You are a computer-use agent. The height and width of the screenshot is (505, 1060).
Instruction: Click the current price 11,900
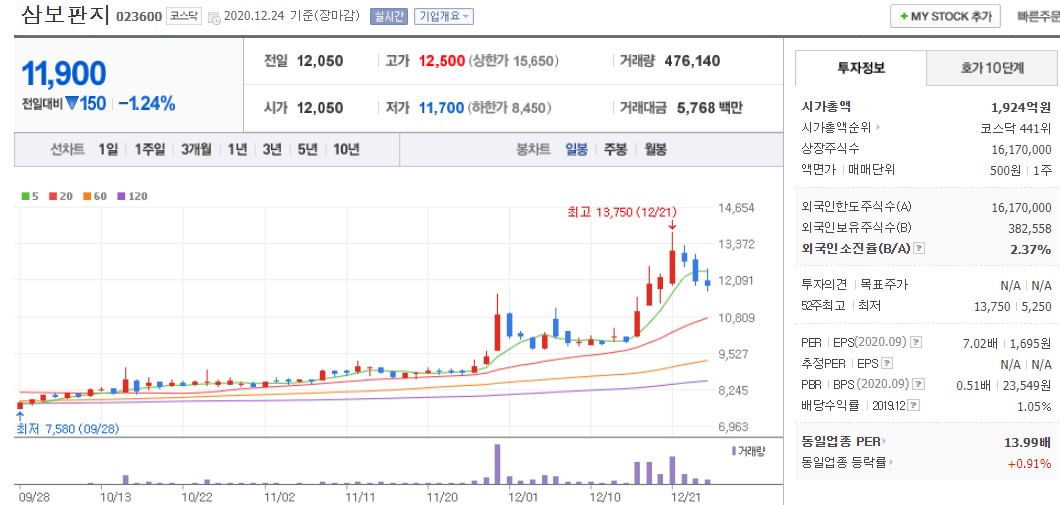pos(64,74)
